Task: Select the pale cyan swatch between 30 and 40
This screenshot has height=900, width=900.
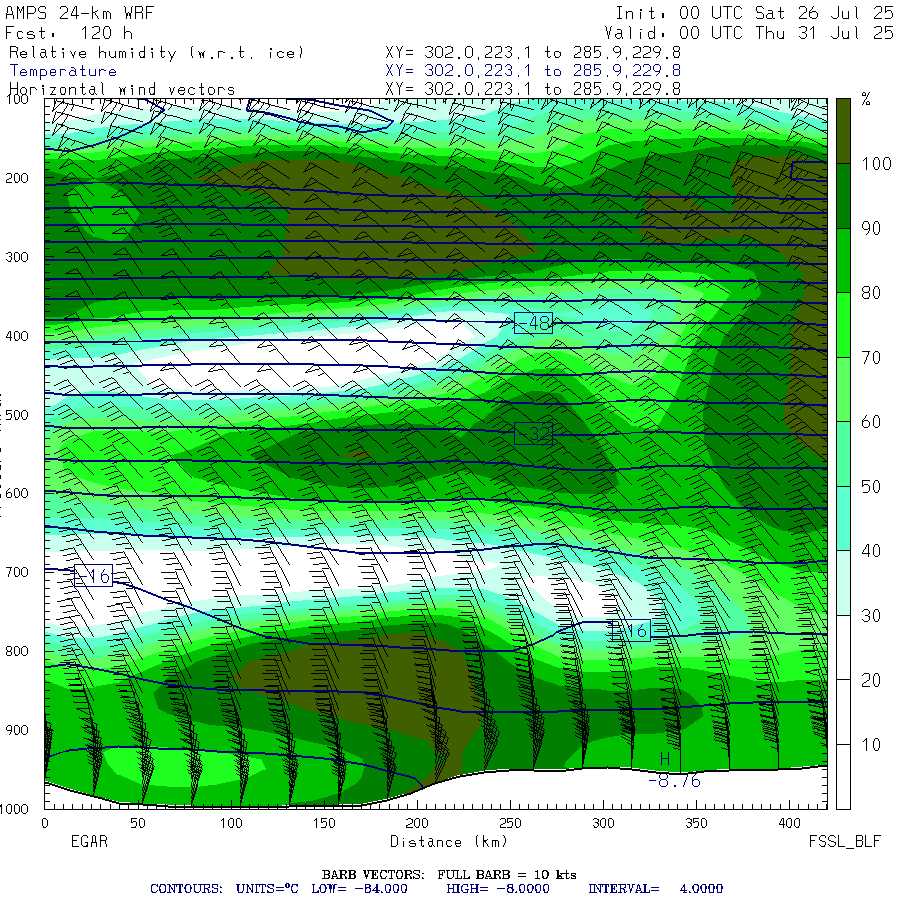Action: [843, 583]
